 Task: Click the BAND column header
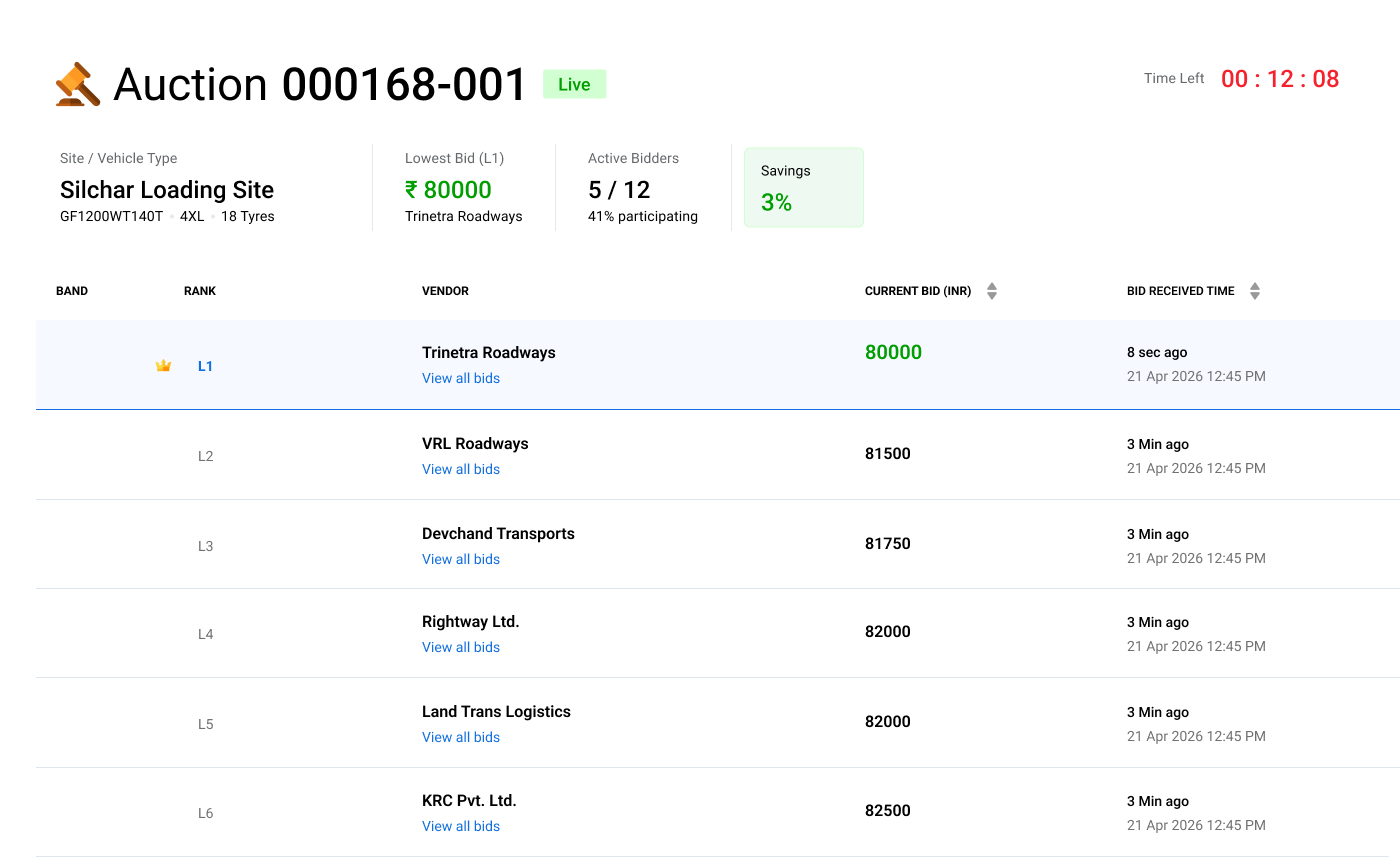pos(72,291)
